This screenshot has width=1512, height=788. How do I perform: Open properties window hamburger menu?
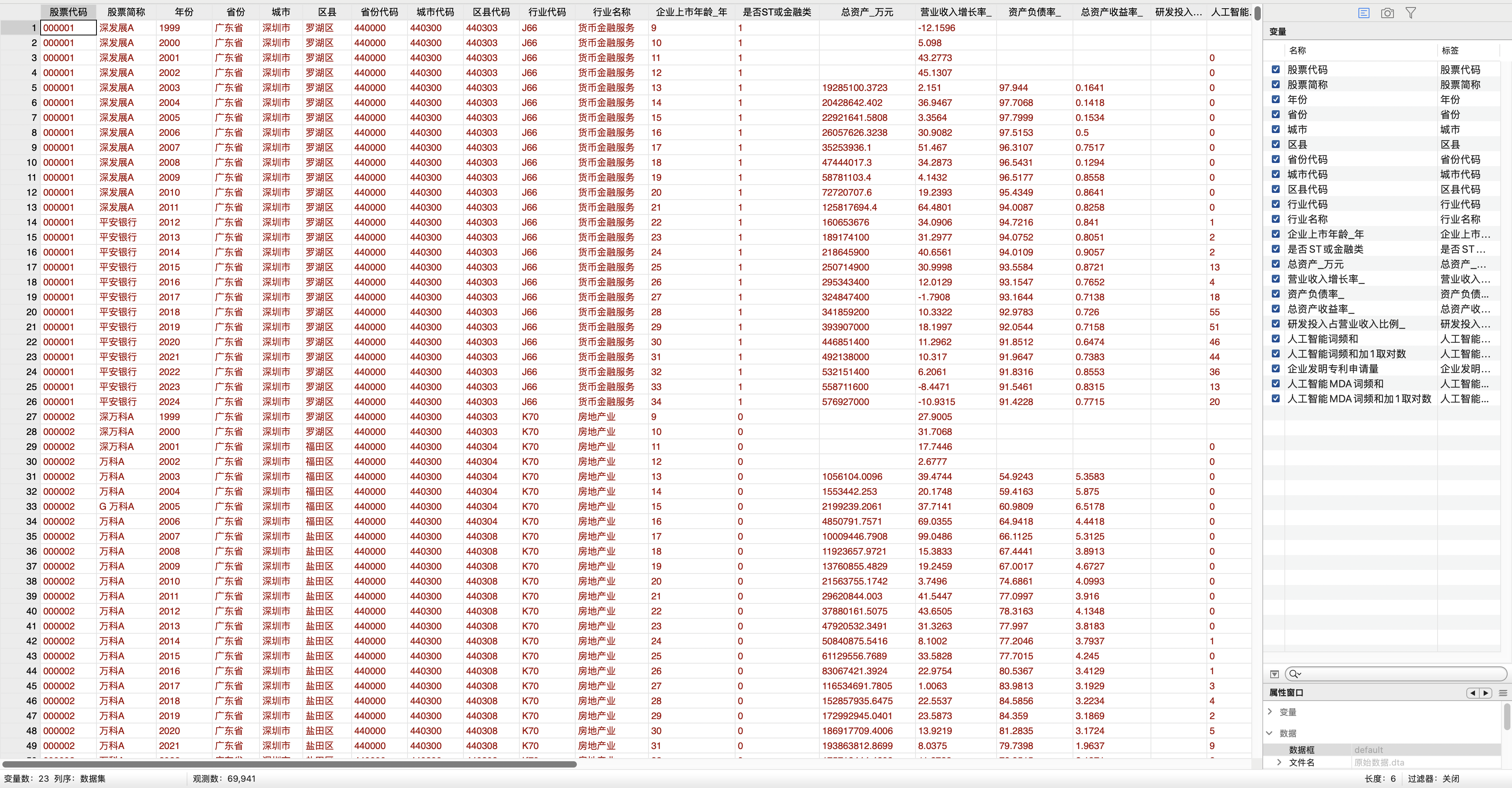pyautogui.click(x=1503, y=693)
